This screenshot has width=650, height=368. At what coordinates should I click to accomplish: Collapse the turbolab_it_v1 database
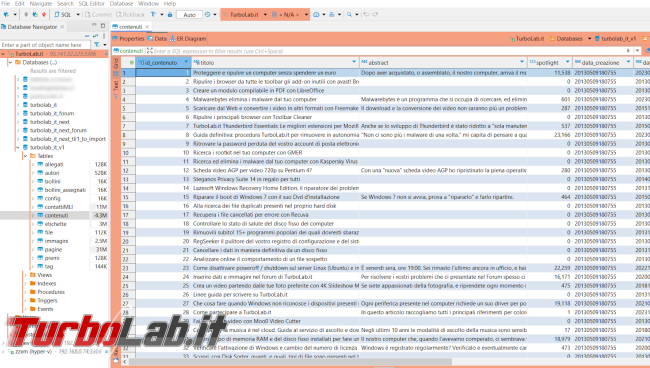point(18,147)
